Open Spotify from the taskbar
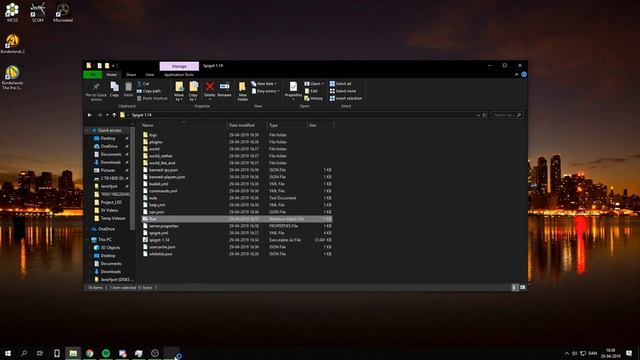The width and height of the screenshot is (640, 360). pos(106,353)
